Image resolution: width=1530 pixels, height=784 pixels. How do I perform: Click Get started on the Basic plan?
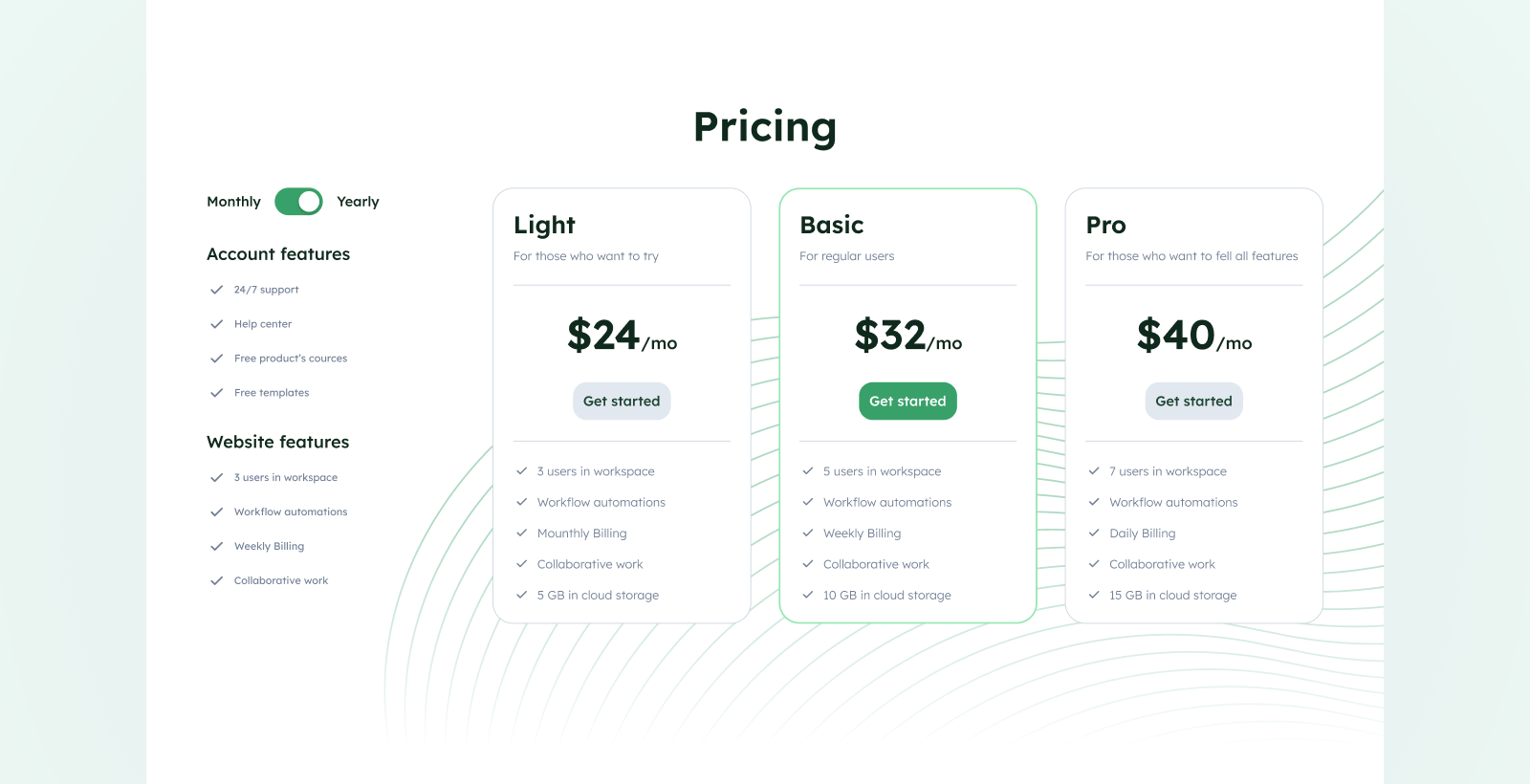click(x=907, y=401)
